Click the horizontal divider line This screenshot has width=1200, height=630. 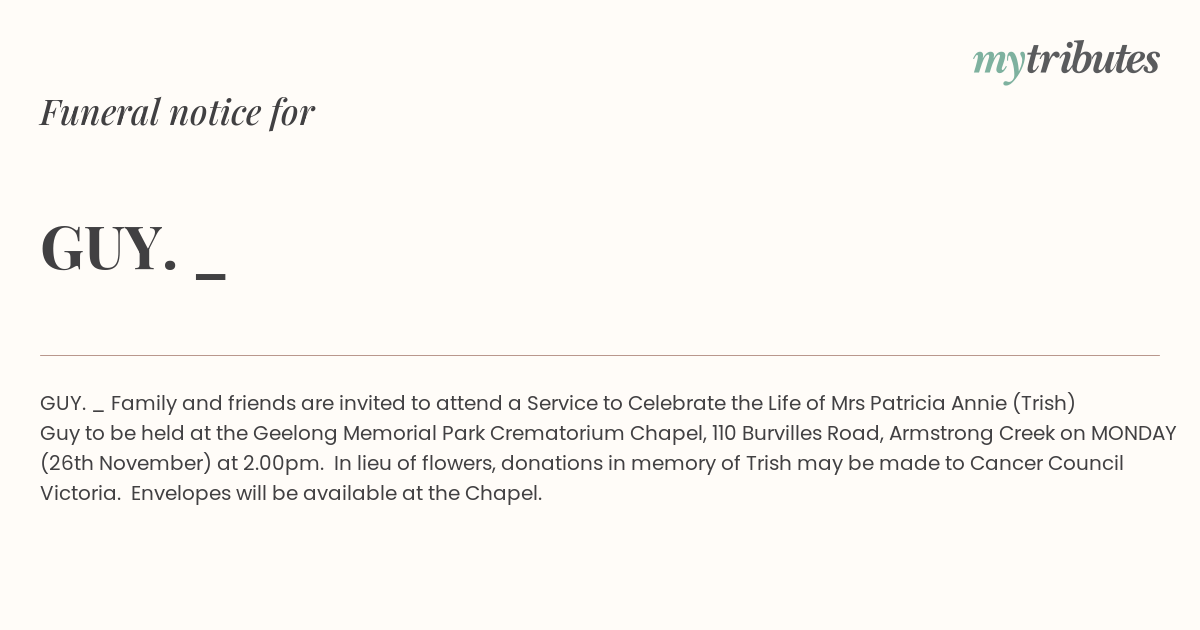coord(600,355)
